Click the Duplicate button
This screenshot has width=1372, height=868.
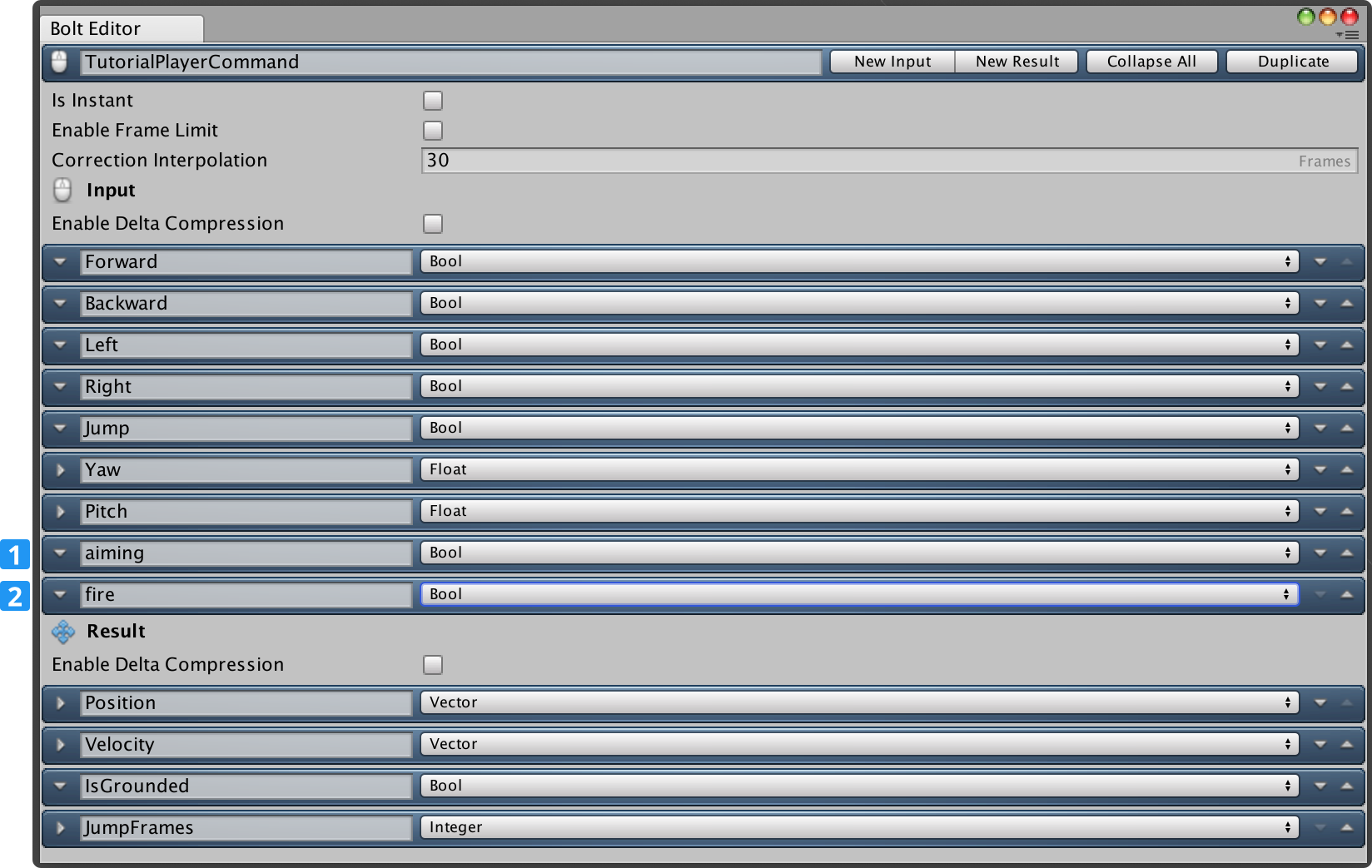pyautogui.click(x=1293, y=62)
